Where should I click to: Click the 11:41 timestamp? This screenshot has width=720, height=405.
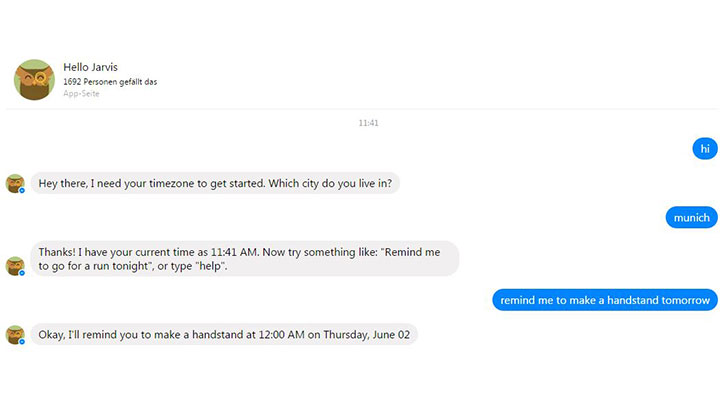tap(368, 123)
